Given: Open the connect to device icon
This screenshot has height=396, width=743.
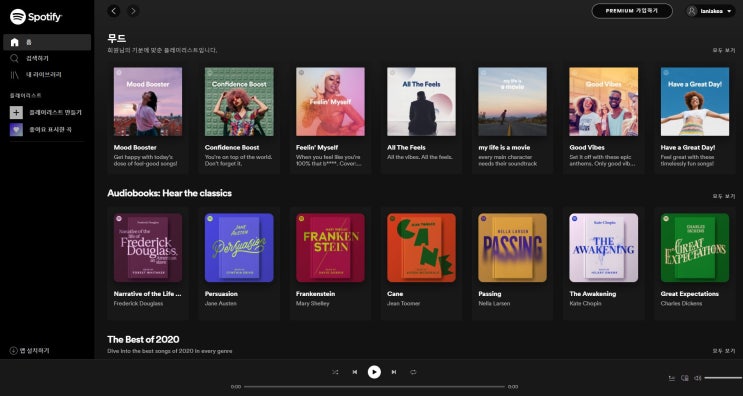Looking at the screenshot, I should [685, 378].
